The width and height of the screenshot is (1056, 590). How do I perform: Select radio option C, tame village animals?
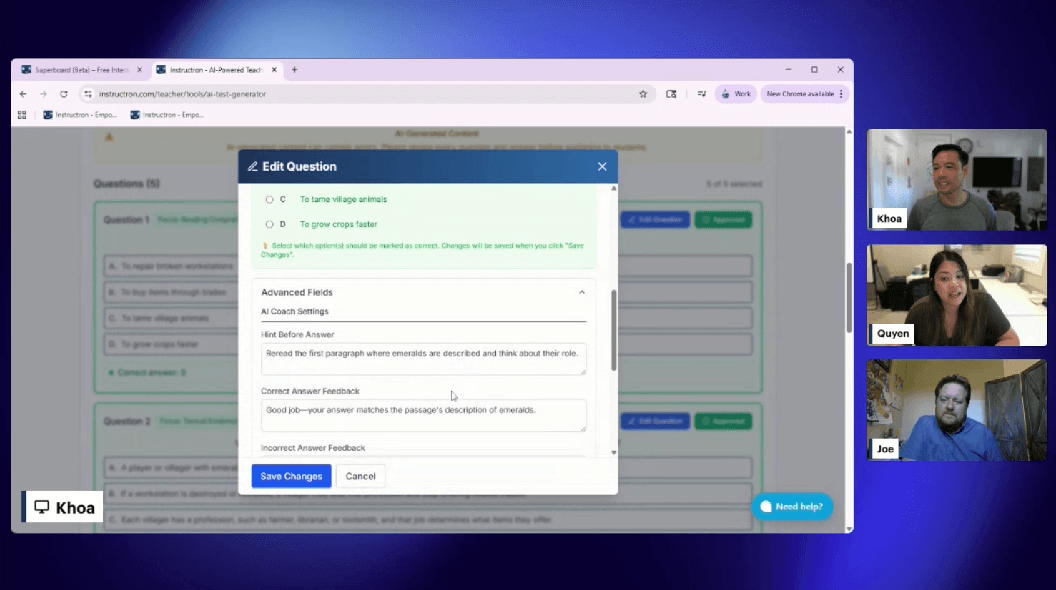coord(270,199)
